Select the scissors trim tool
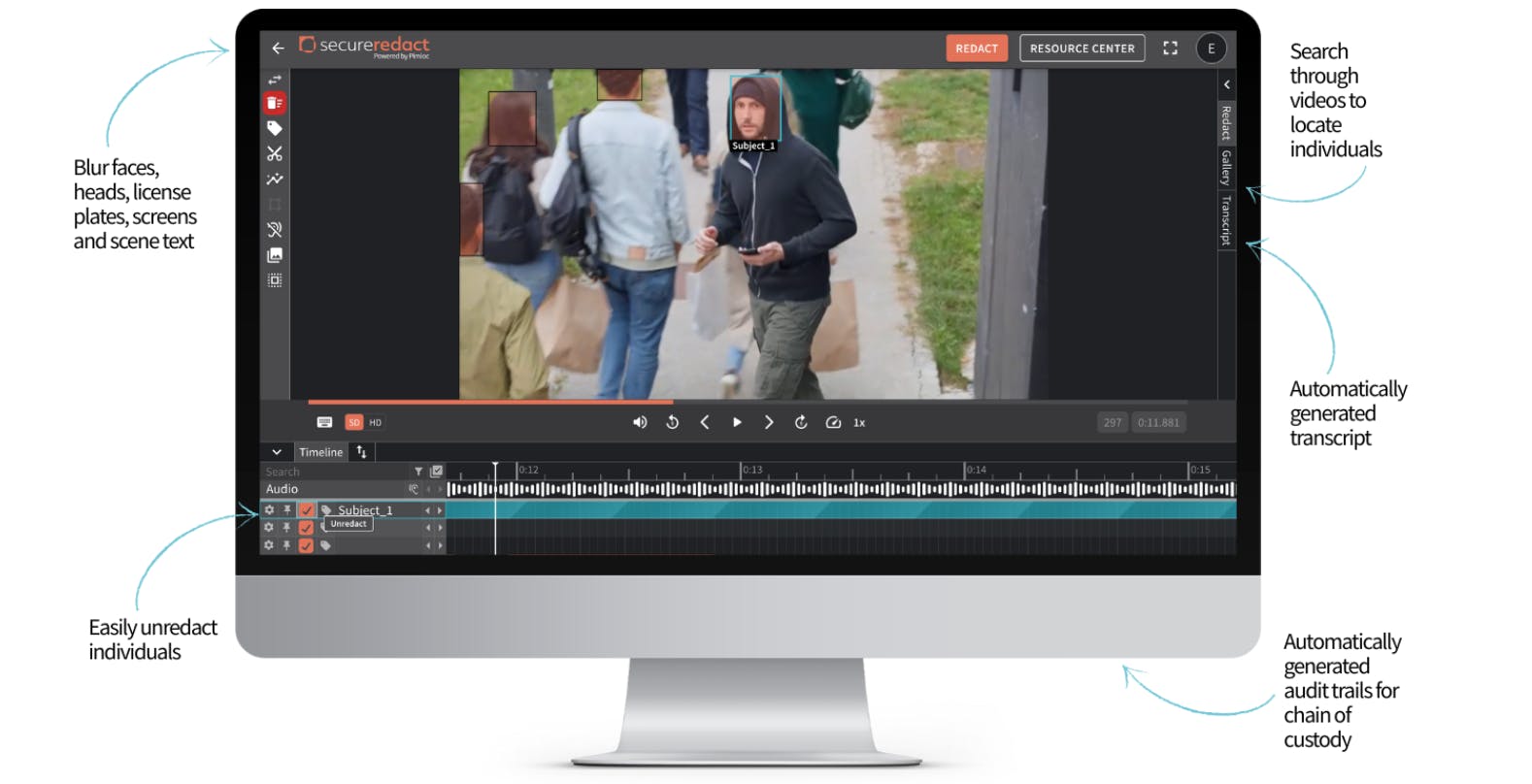 (x=275, y=153)
